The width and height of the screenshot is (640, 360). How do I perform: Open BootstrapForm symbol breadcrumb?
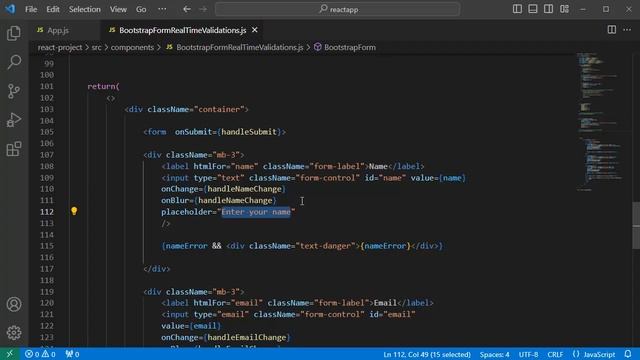pos(350,47)
